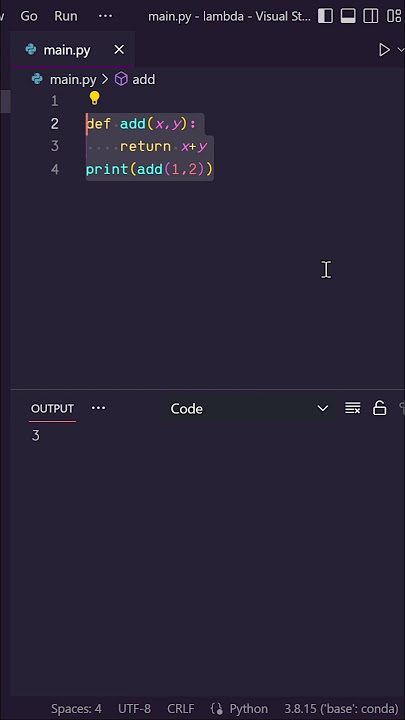Click the lightbulb code action icon
The height and width of the screenshot is (720, 405).
pyautogui.click(x=94, y=98)
